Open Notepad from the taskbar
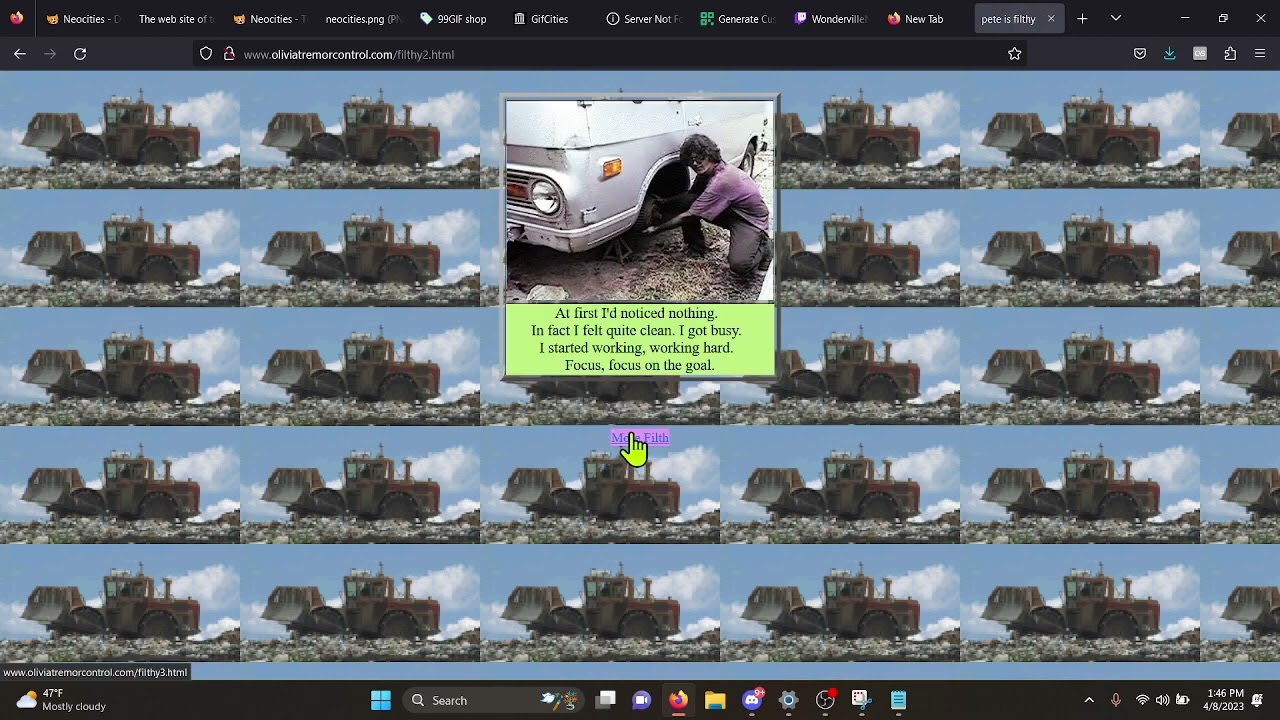Image resolution: width=1280 pixels, height=720 pixels. [x=898, y=700]
